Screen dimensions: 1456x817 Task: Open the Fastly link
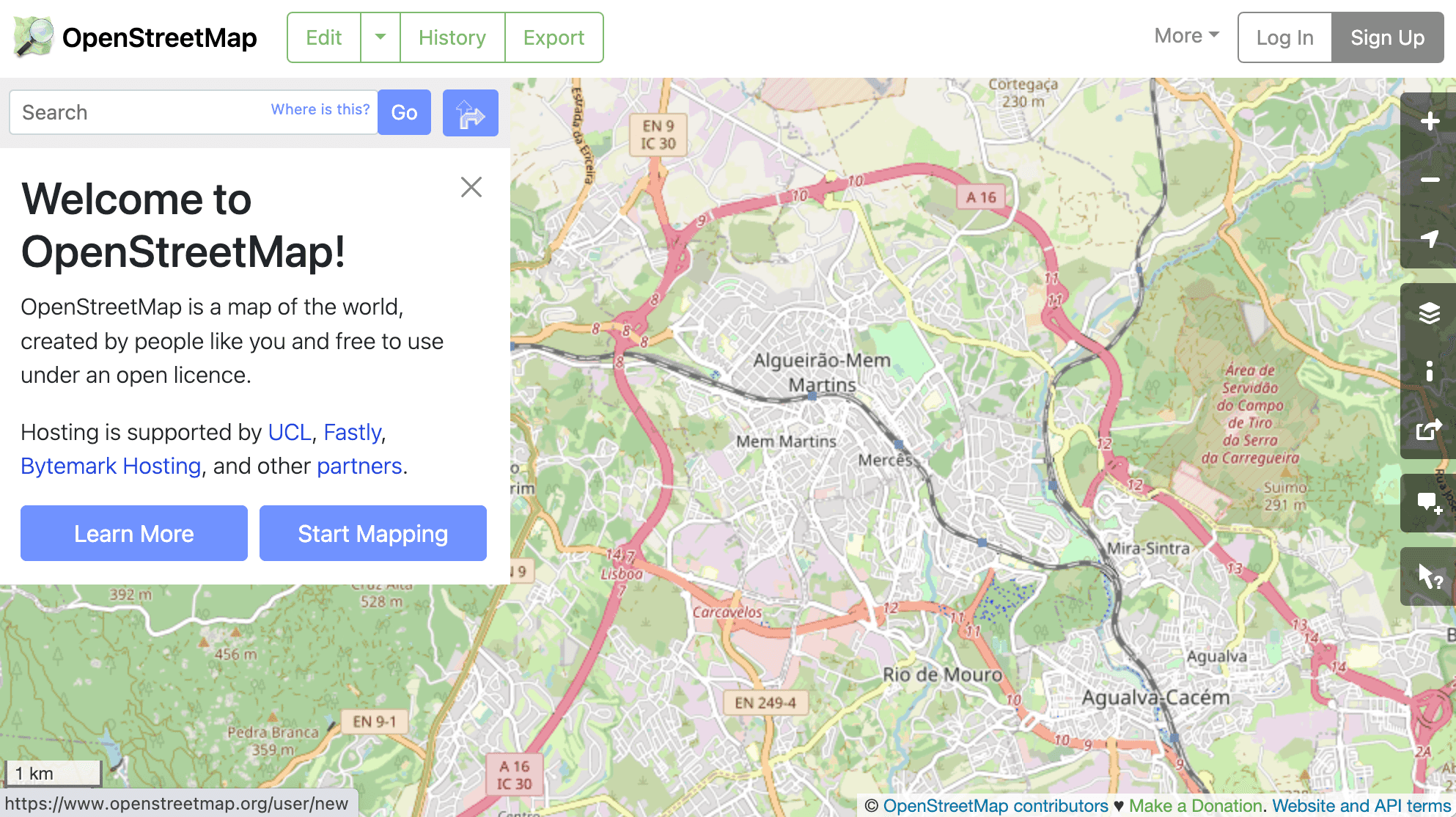(x=353, y=432)
